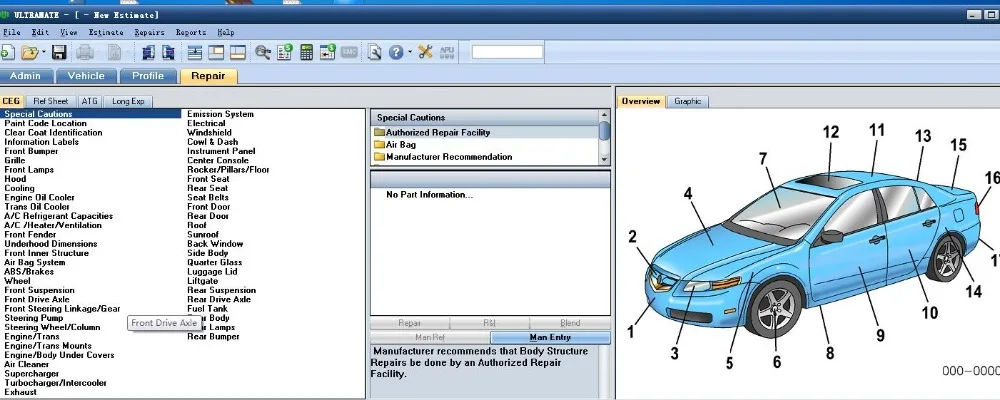Image resolution: width=1000 pixels, height=400 pixels.
Task: Click the blue Help question mark icon
Action: coord(396,52)
